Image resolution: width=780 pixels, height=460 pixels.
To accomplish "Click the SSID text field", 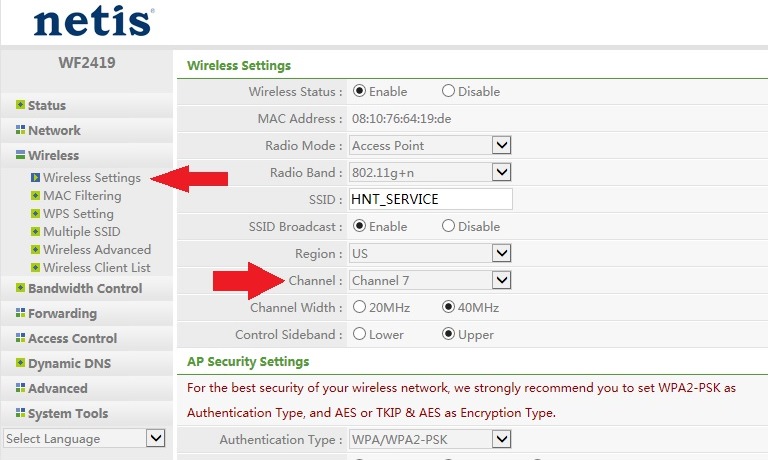I will (x=430, y=199).
